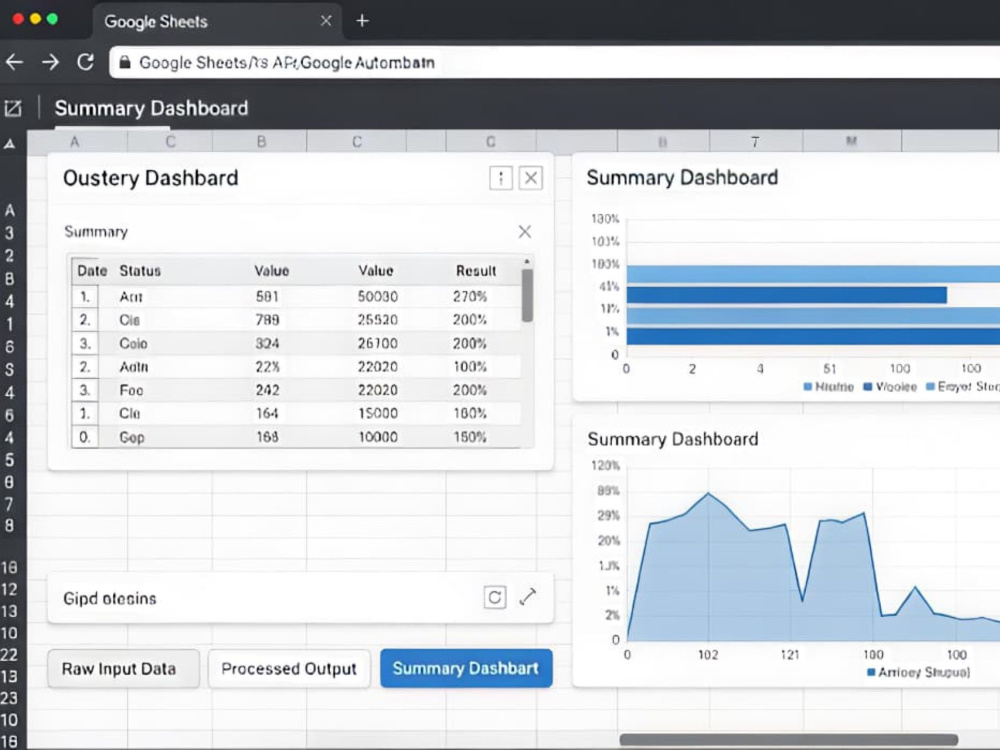
Task: Close the Oustery Dashbard panel
Action: click(531, 178)
